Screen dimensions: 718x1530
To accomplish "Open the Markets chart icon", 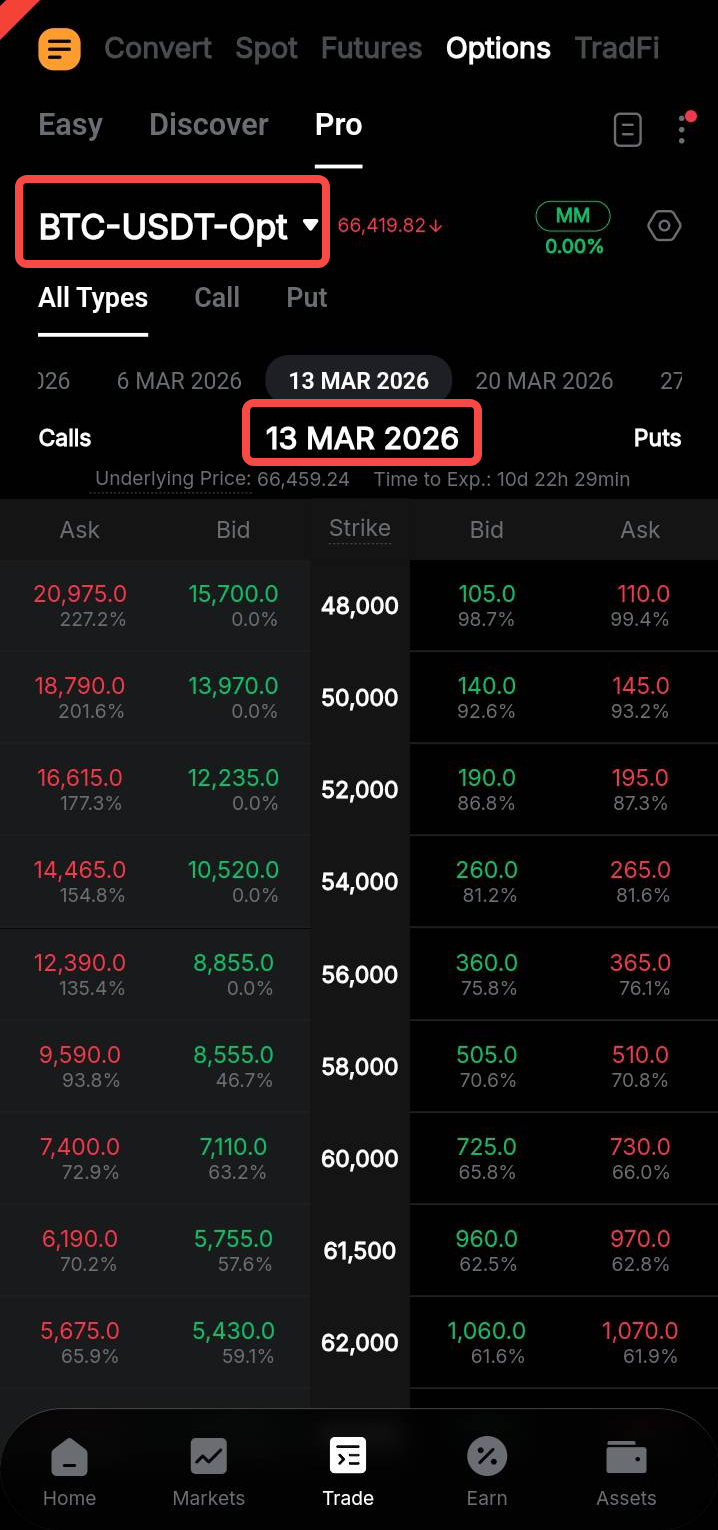I will pyautogui.click(x=208, y=1470).
